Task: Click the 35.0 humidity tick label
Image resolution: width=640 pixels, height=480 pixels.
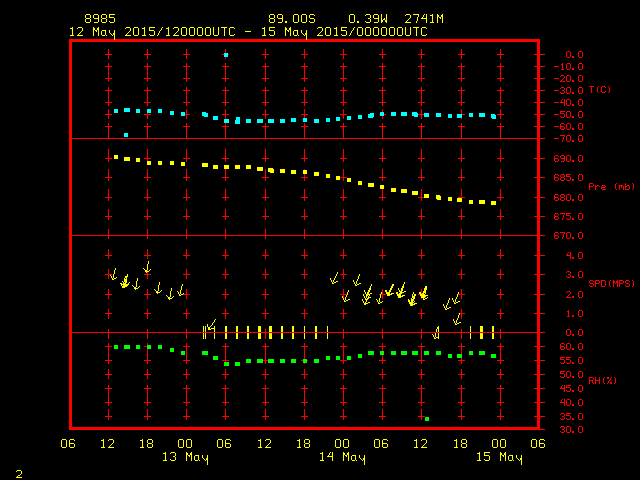Action: point(571,417)
